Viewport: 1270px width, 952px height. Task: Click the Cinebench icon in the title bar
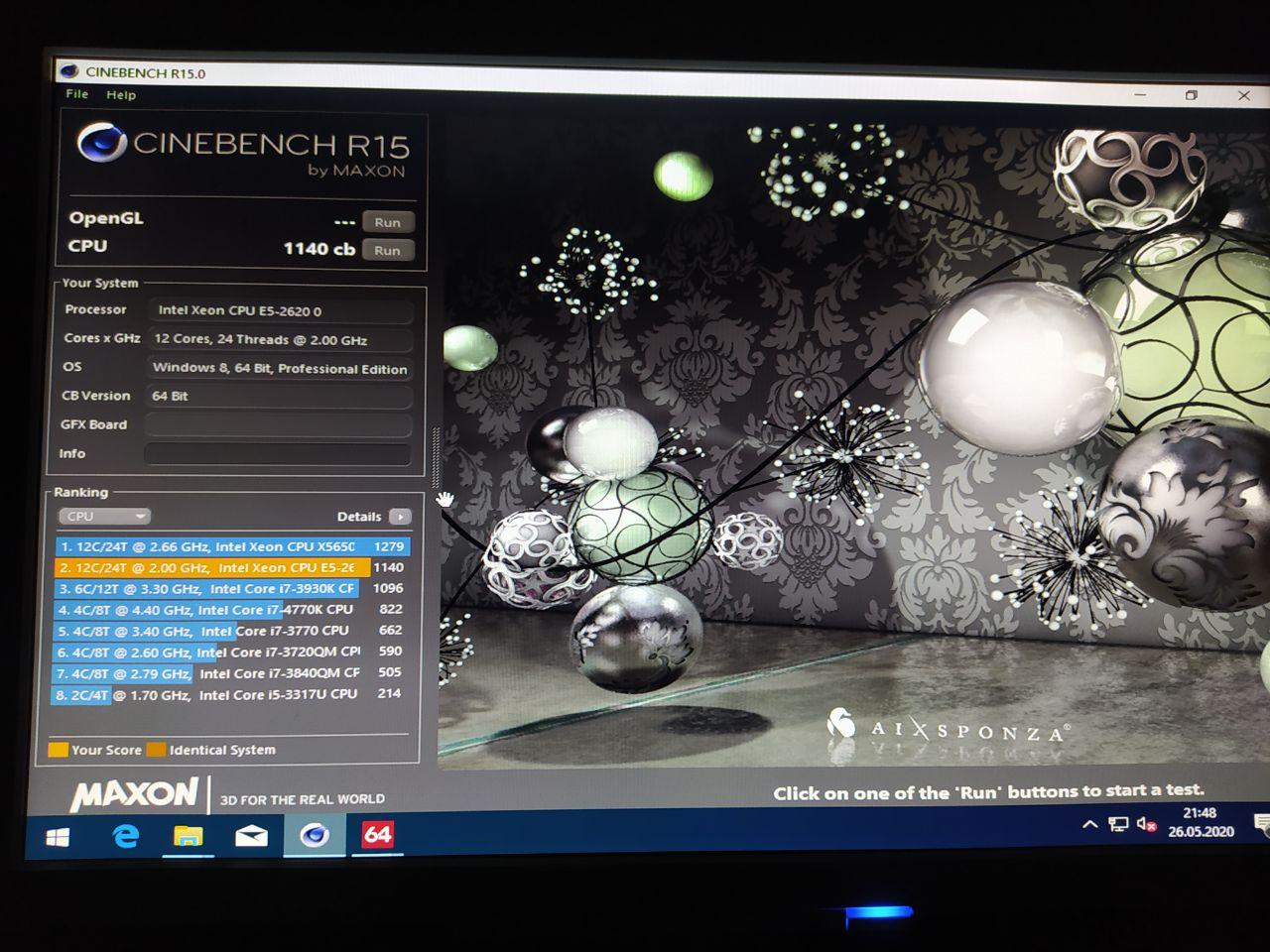click(x=69, y=71)
